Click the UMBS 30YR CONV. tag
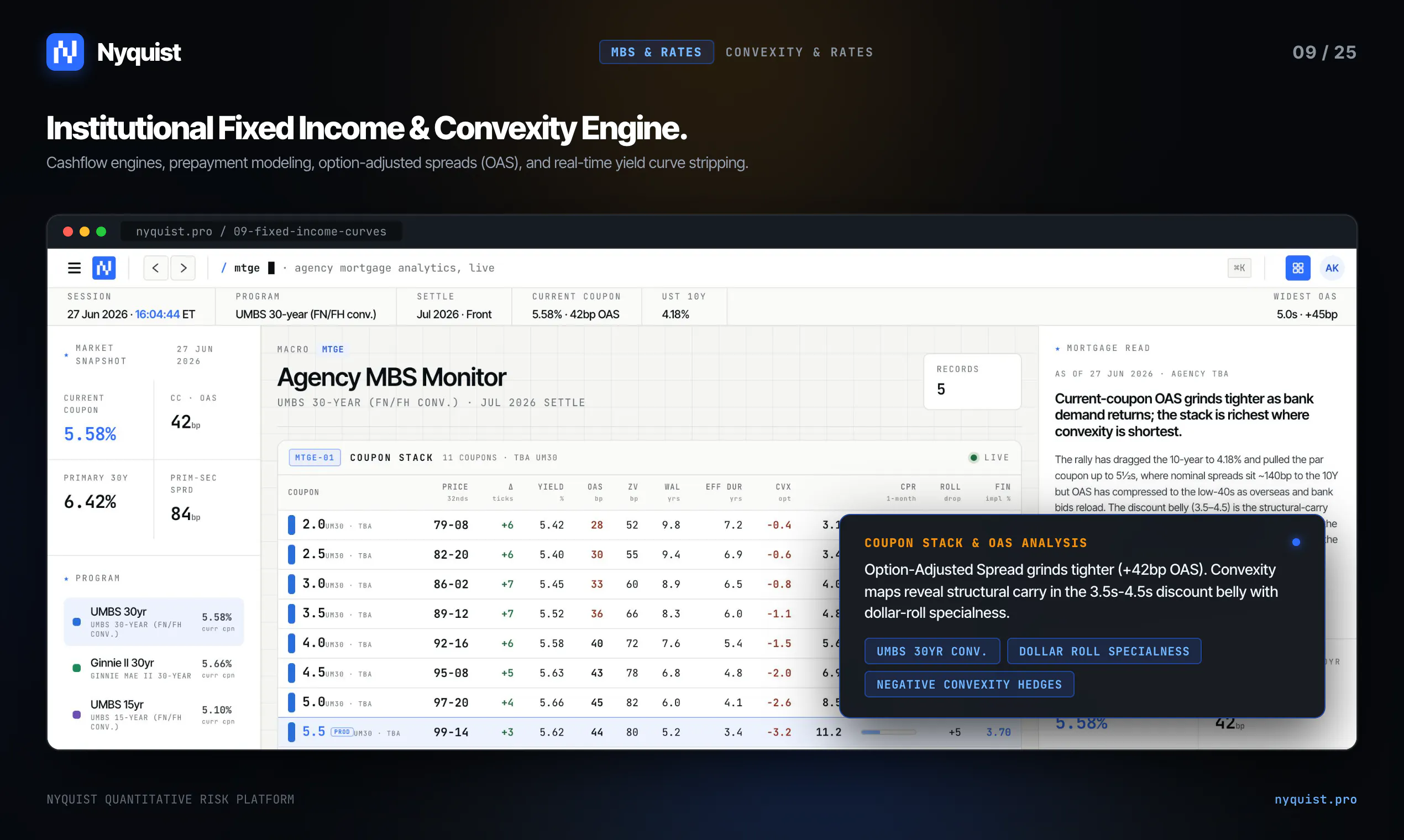The height and width of the screenshot is (840, 1404). [932, 651]
